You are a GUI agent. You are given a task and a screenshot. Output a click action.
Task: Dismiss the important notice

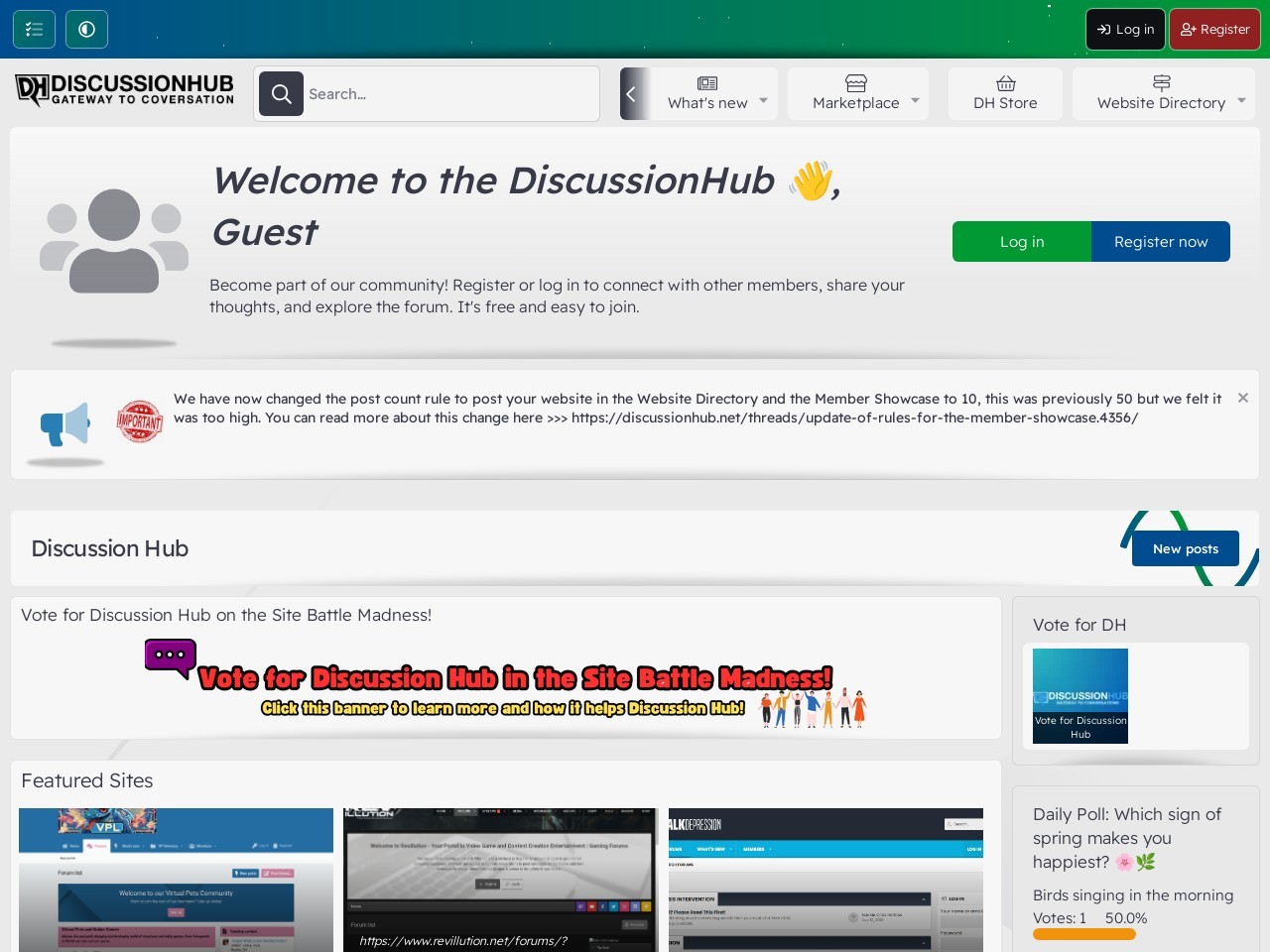point(1242,398)
